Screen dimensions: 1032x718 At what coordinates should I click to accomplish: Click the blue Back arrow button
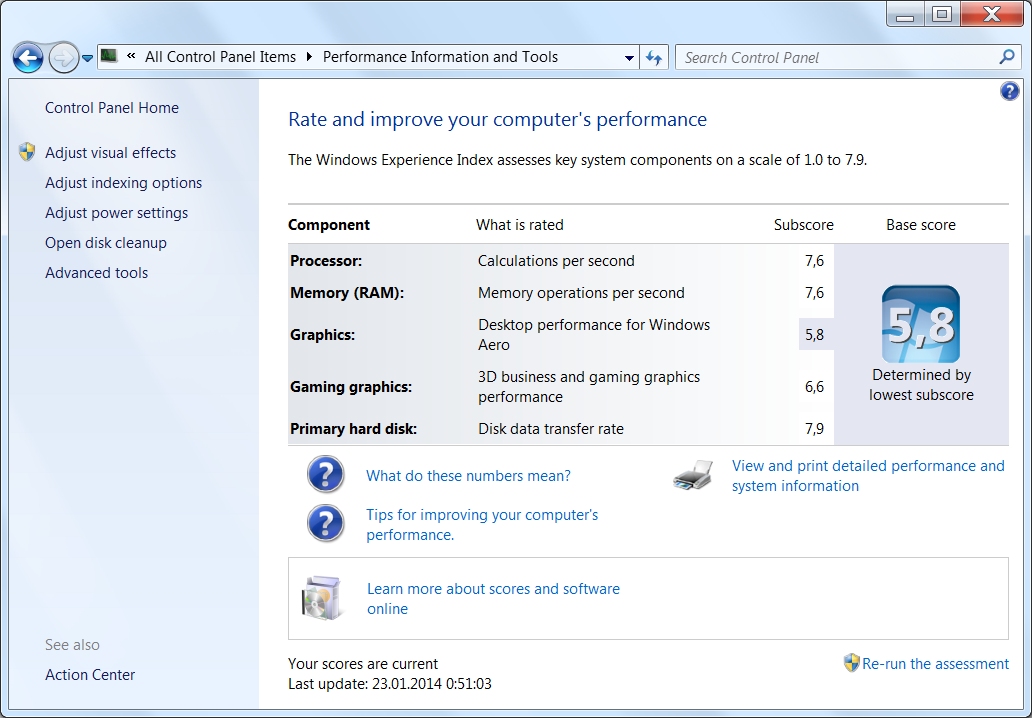(x=28, y=58)
